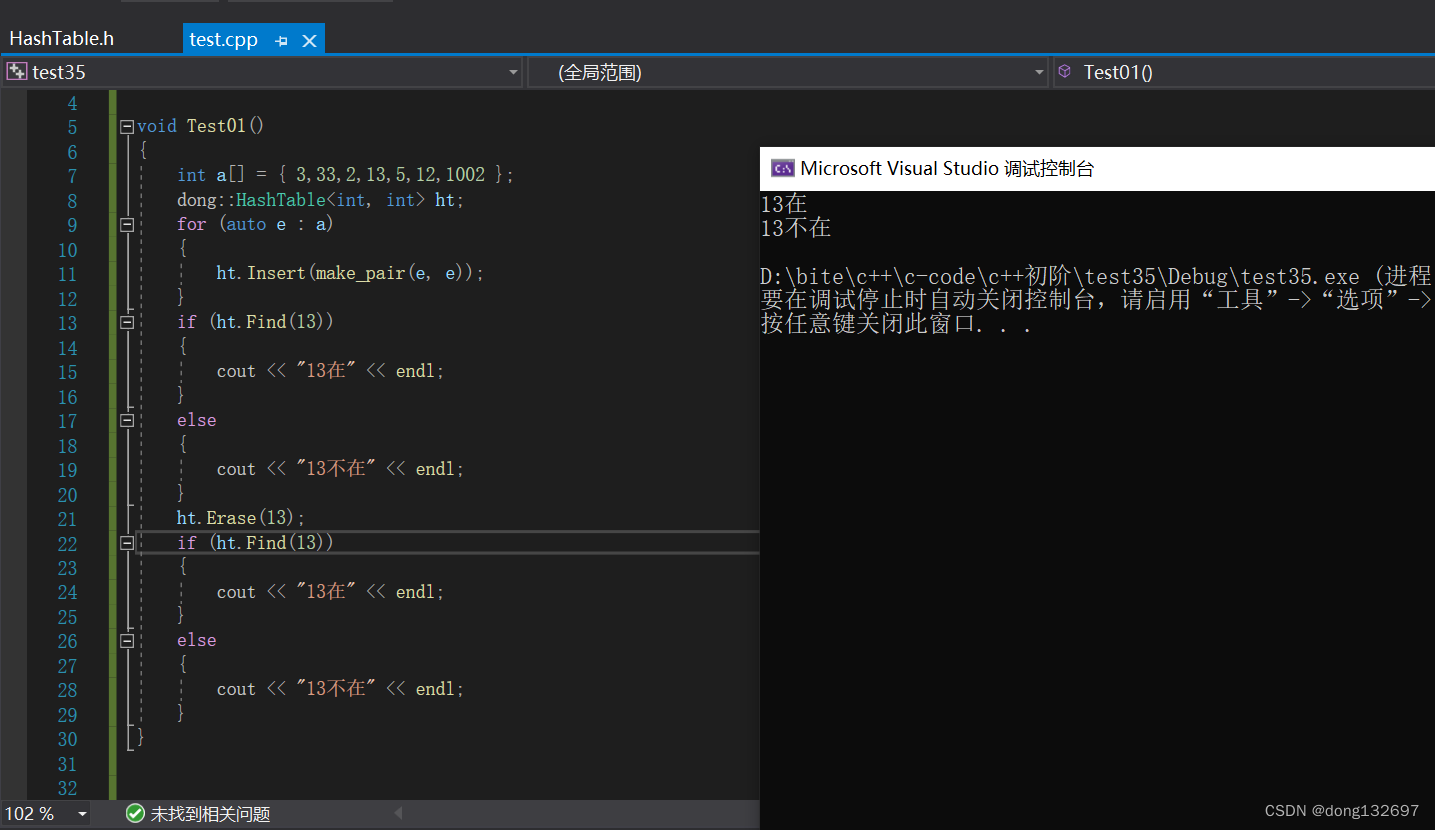Click the console output line 13不在
1435x830 pixels.
[796, 228]
